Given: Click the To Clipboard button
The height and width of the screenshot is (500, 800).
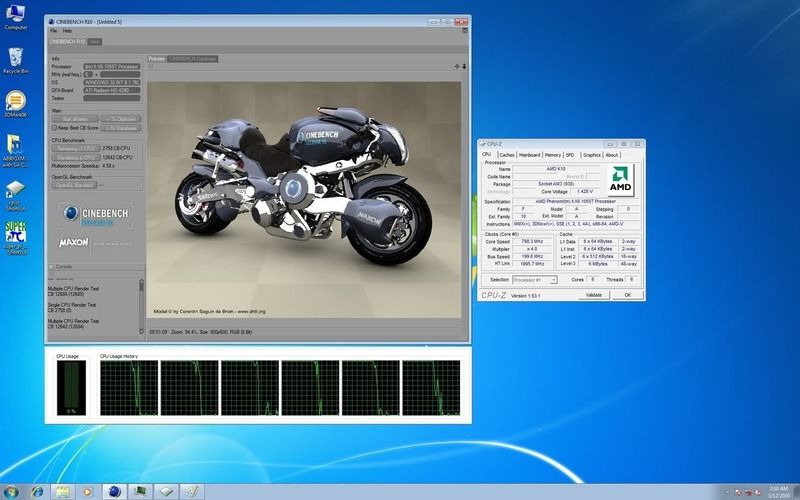Looking at the screenshot, I should [x=121, y=119].
